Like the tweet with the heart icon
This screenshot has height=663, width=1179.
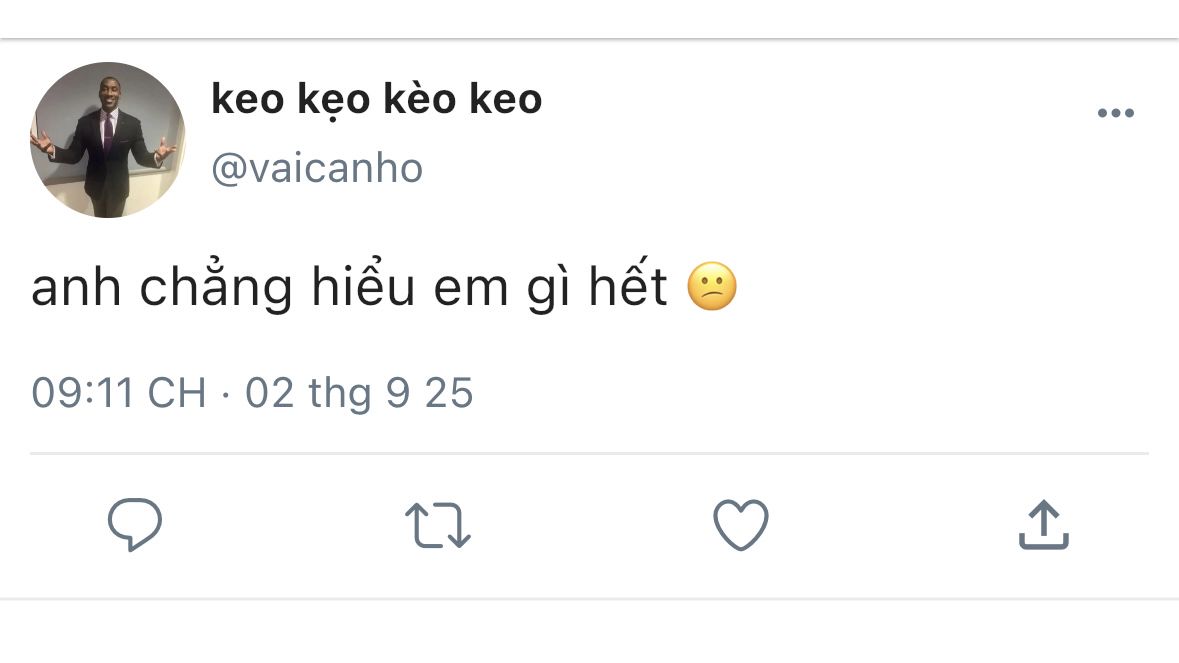coord(740,525)
